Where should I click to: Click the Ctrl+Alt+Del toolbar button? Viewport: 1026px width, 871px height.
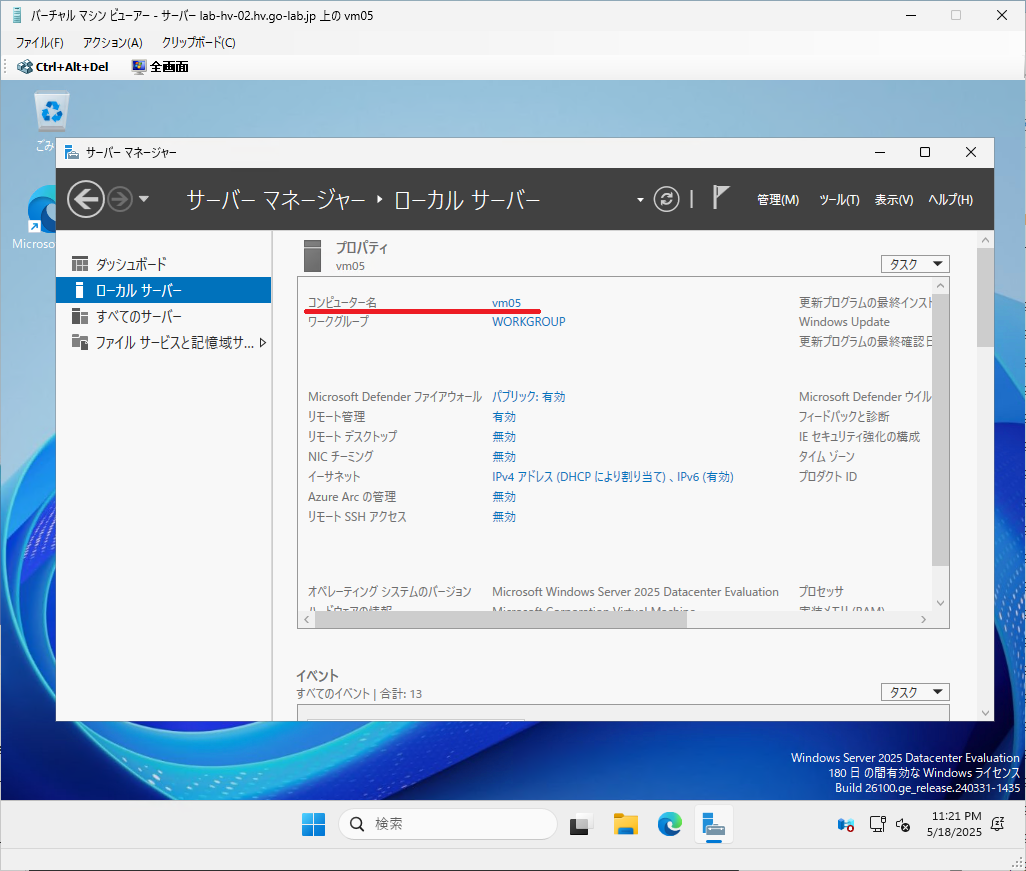coord(63,67)
